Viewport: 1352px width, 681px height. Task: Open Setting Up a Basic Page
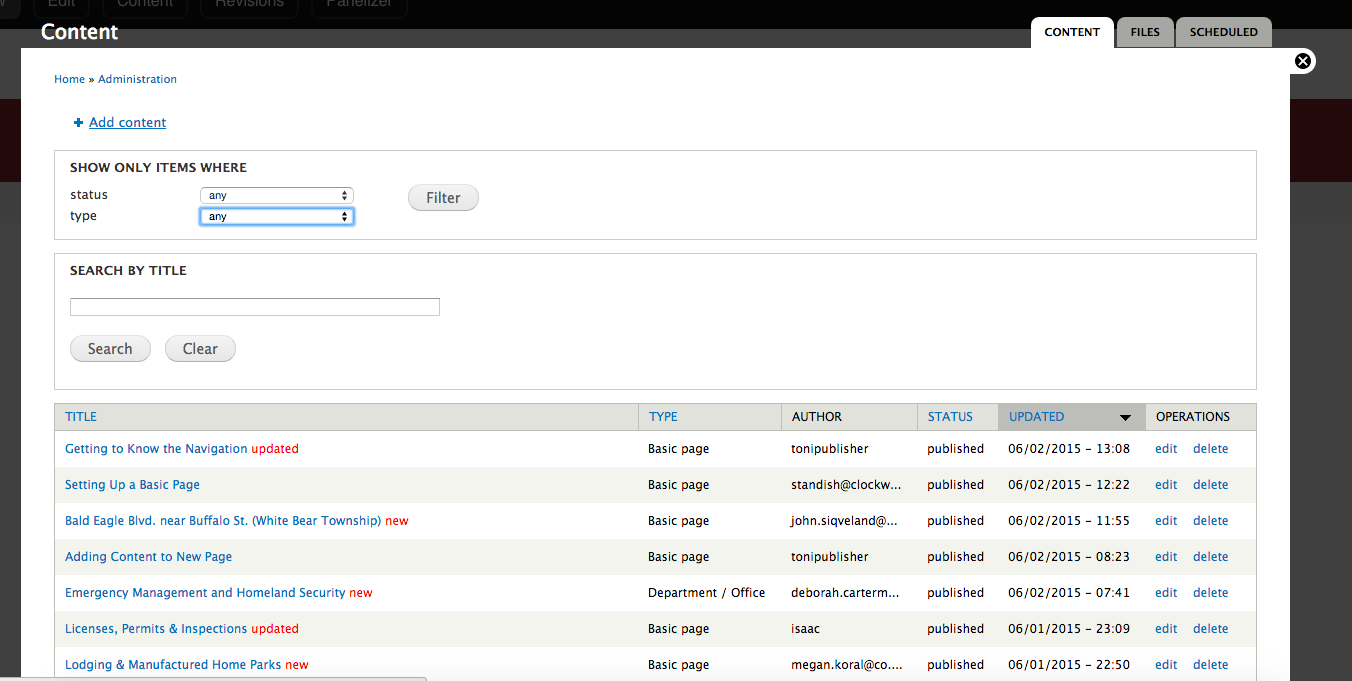click(132, 485)
